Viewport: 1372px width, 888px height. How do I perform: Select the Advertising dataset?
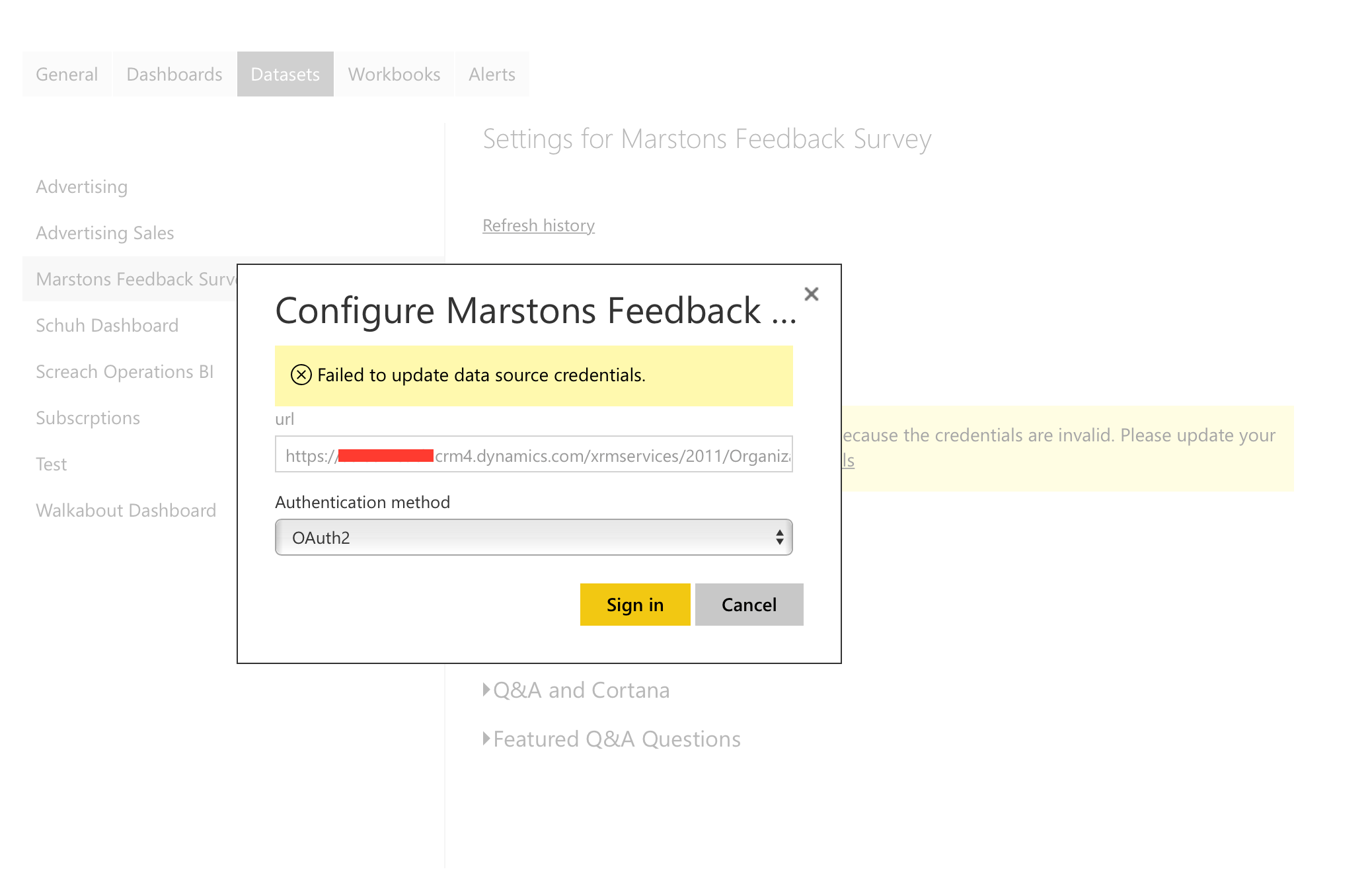click(x=81, y=187)
